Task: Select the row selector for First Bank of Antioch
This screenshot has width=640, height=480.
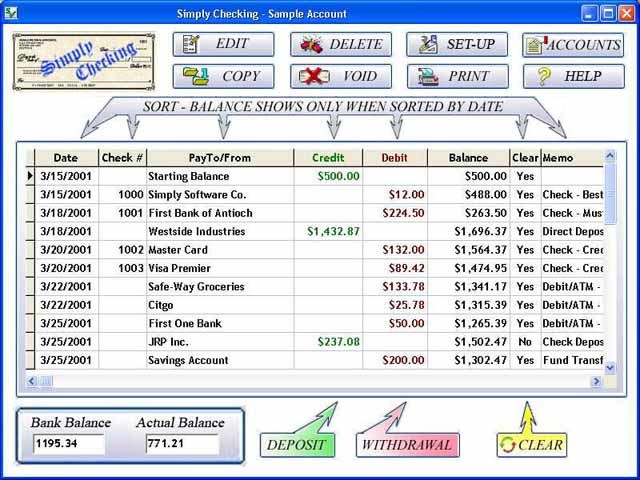Action: (30, 213)
